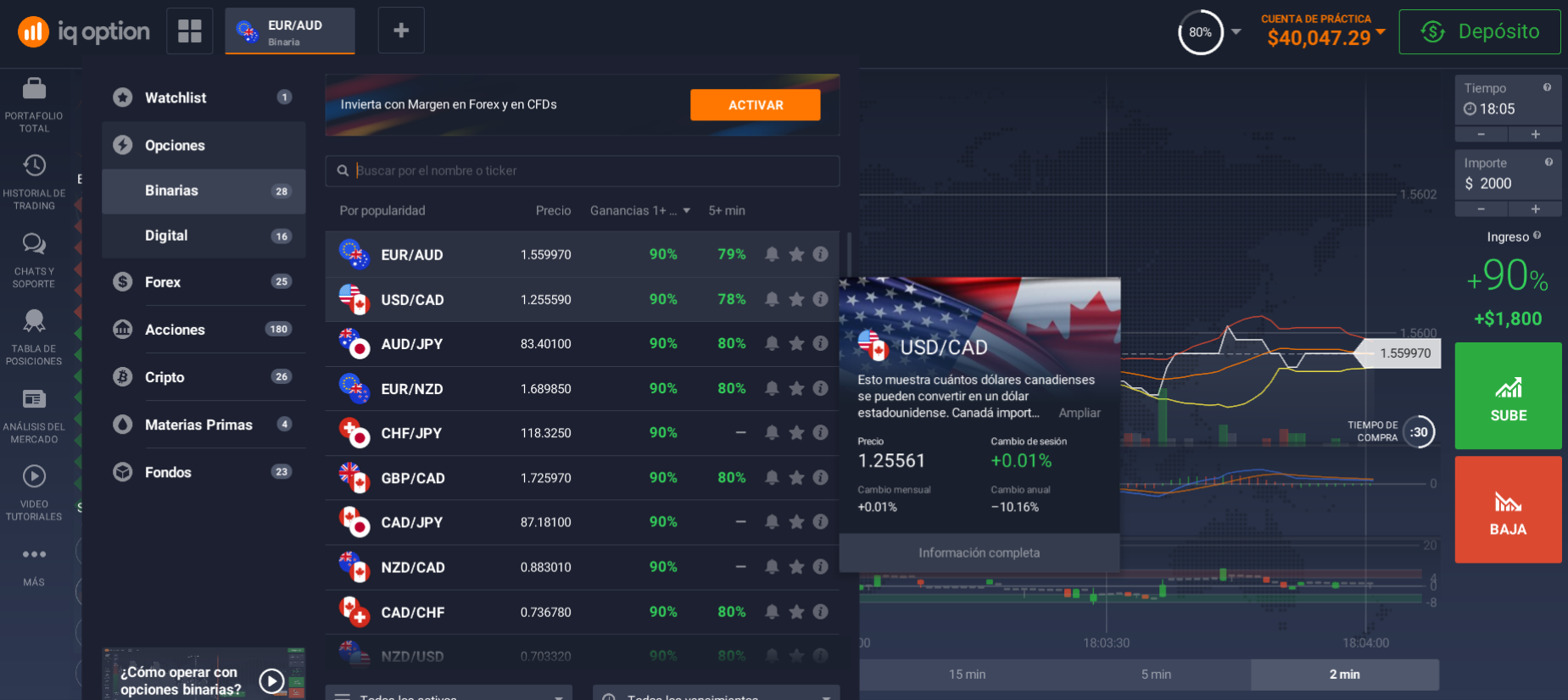Open the Fondos category
1568x700 pixels.
click(204, 472)
